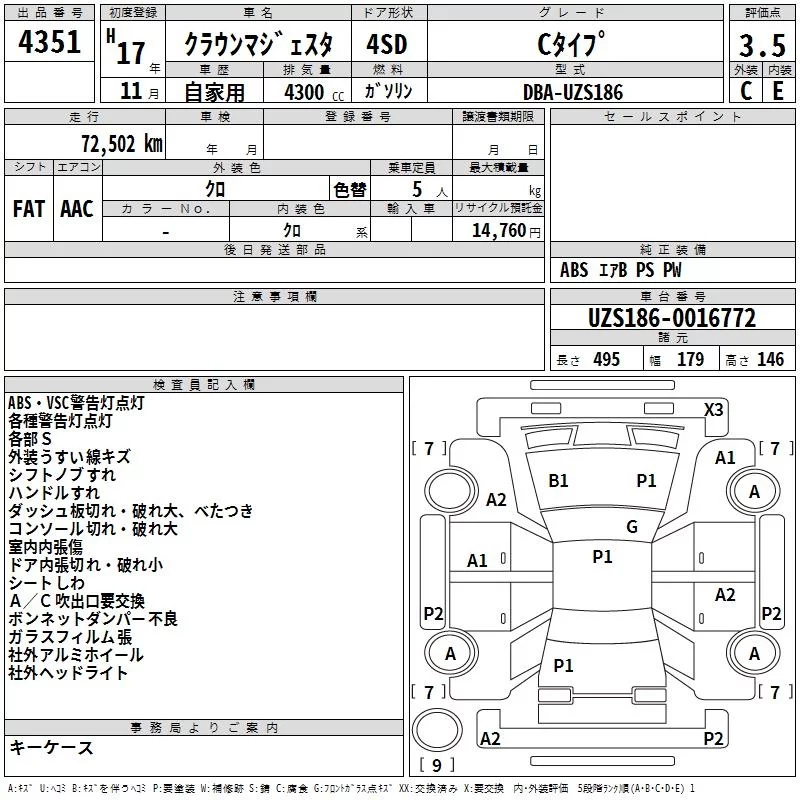800x800 pixels.
Task: Click the 色替 color change label
Action: pyautogui.click(x=349, y=190)
